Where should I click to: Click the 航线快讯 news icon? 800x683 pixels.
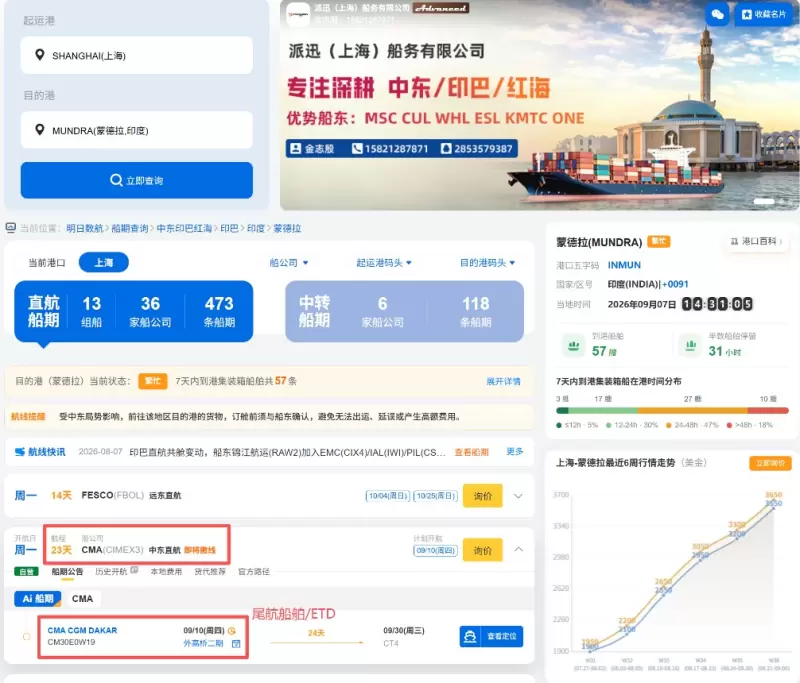click(20, 452)
